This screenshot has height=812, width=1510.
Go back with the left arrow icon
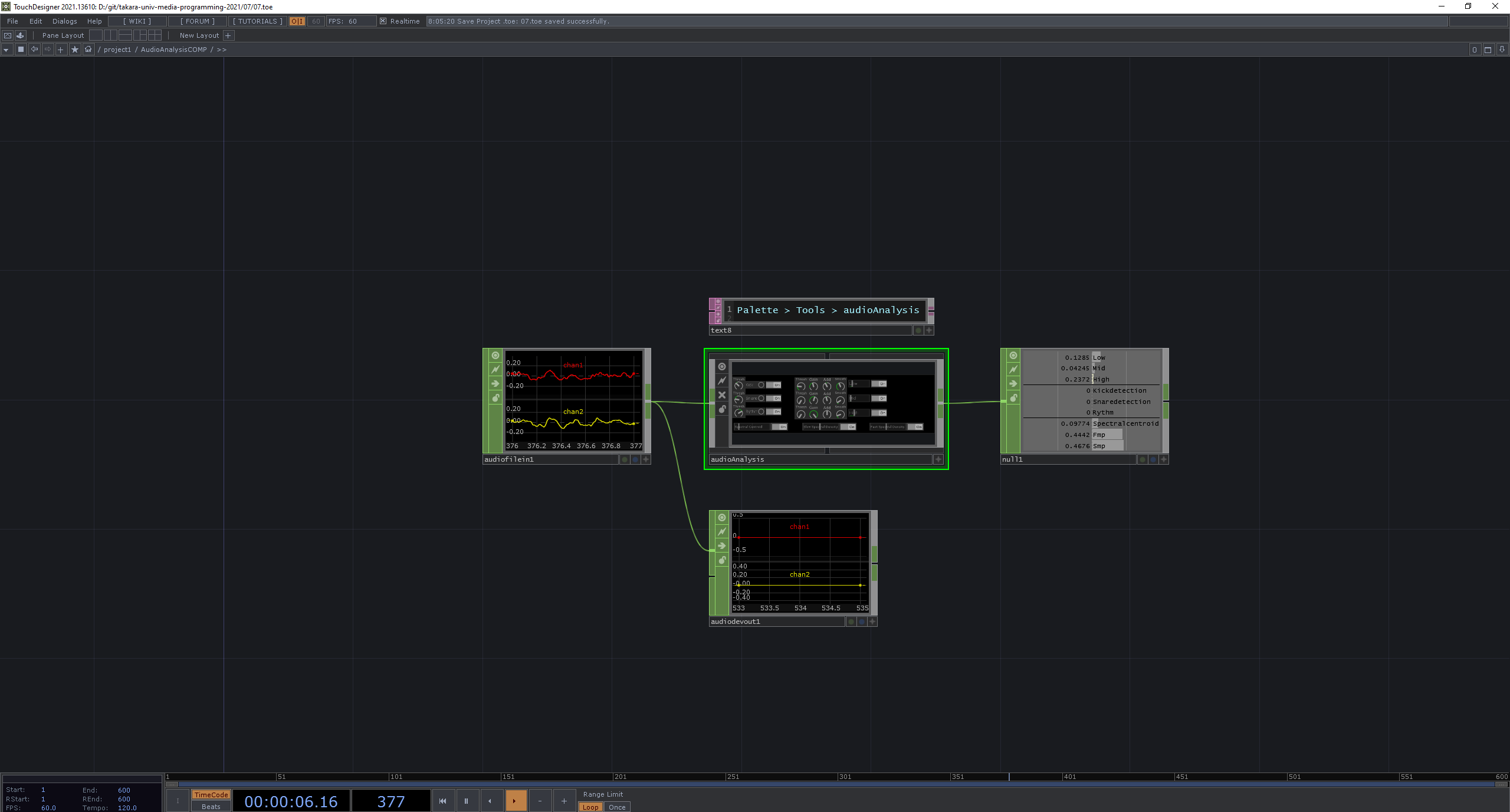point(34,50)
